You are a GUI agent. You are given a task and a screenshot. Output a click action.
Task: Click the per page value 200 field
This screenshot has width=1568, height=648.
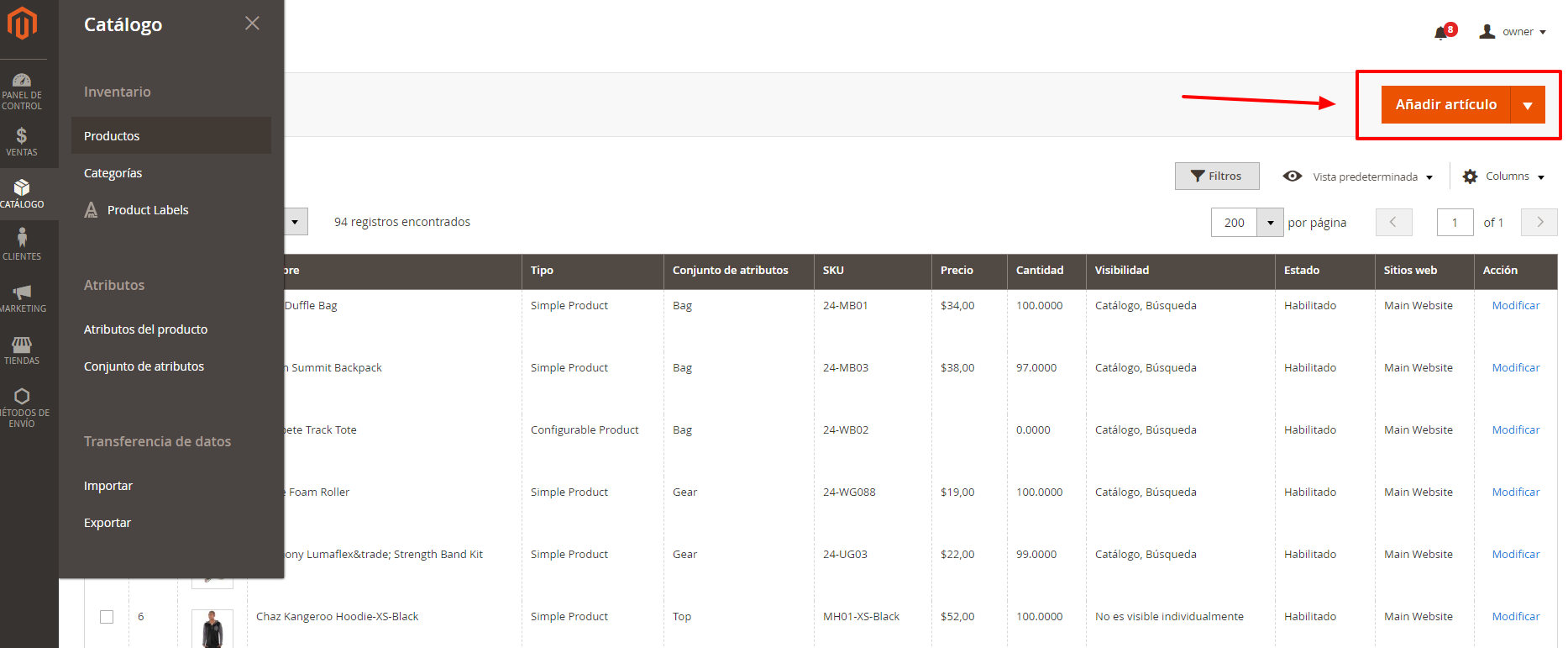click(1234, 223)
